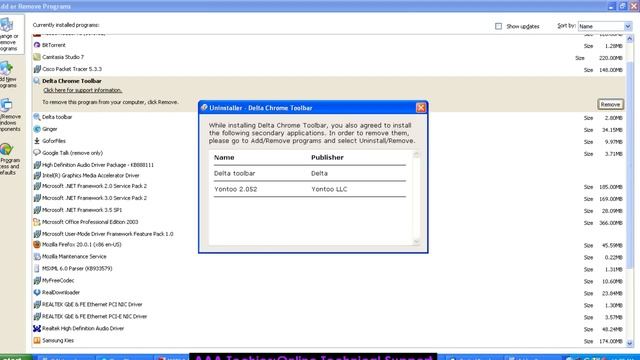The image size is (640, 360).
Task: Open Add/Remove Windows Components sidebar icon
Action: pos(6,105)
